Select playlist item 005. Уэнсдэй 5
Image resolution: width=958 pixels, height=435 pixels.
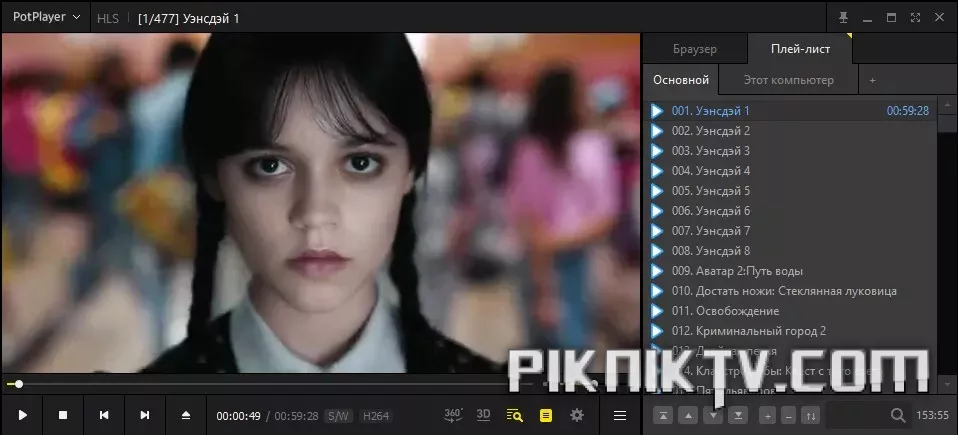pos(790,191)
